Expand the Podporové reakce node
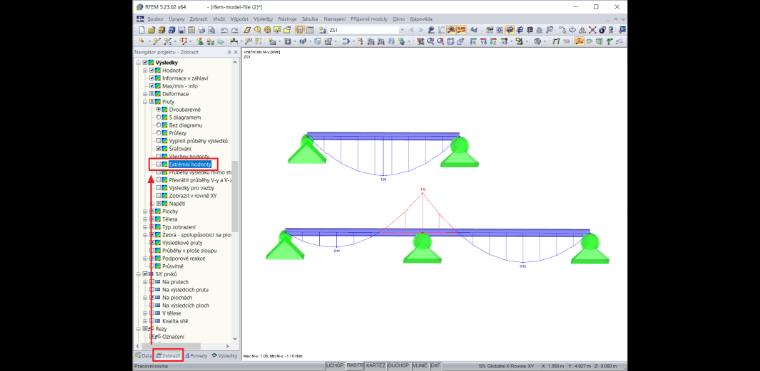 [x=145, y=258]
